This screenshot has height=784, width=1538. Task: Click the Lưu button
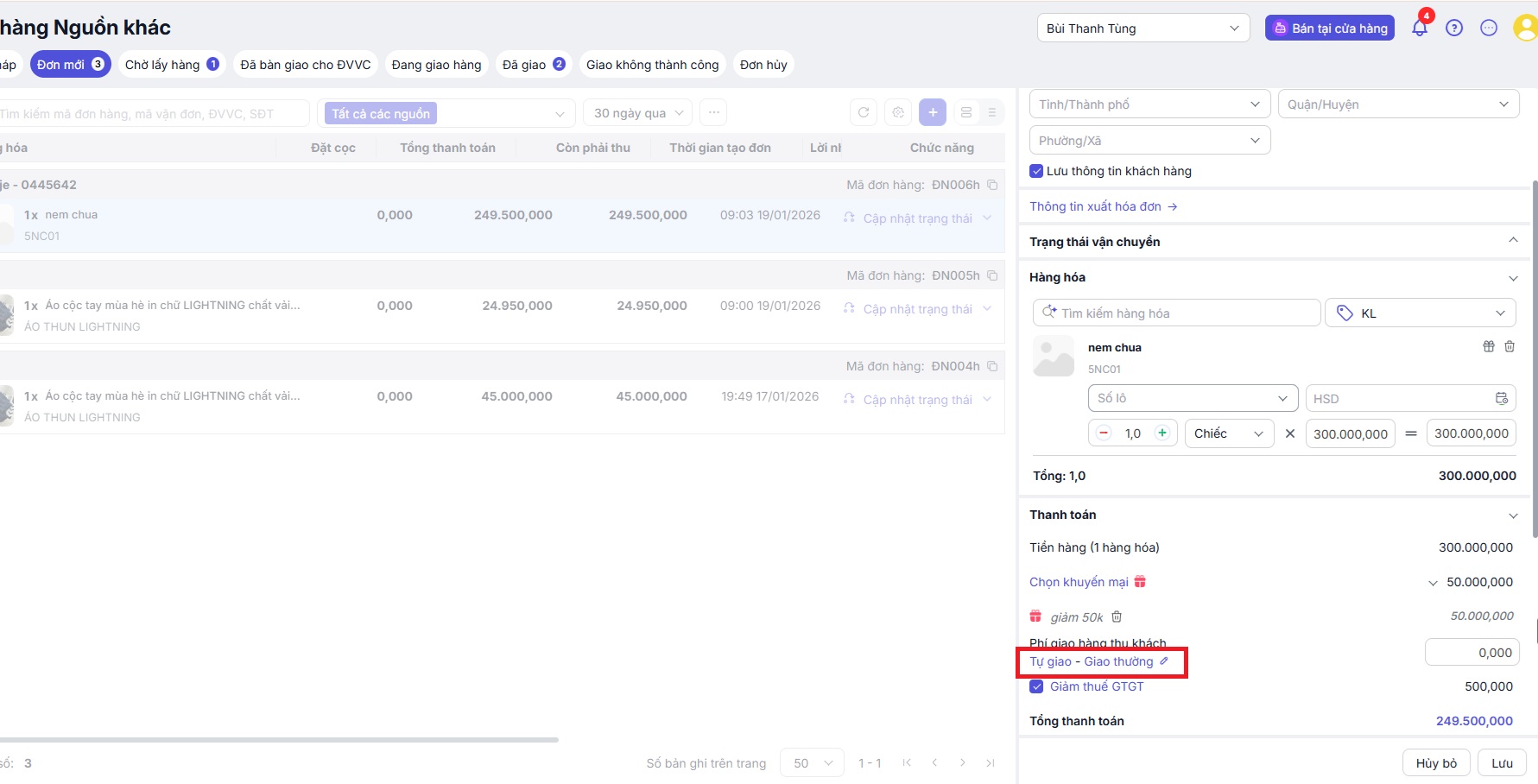point(1502,763)
